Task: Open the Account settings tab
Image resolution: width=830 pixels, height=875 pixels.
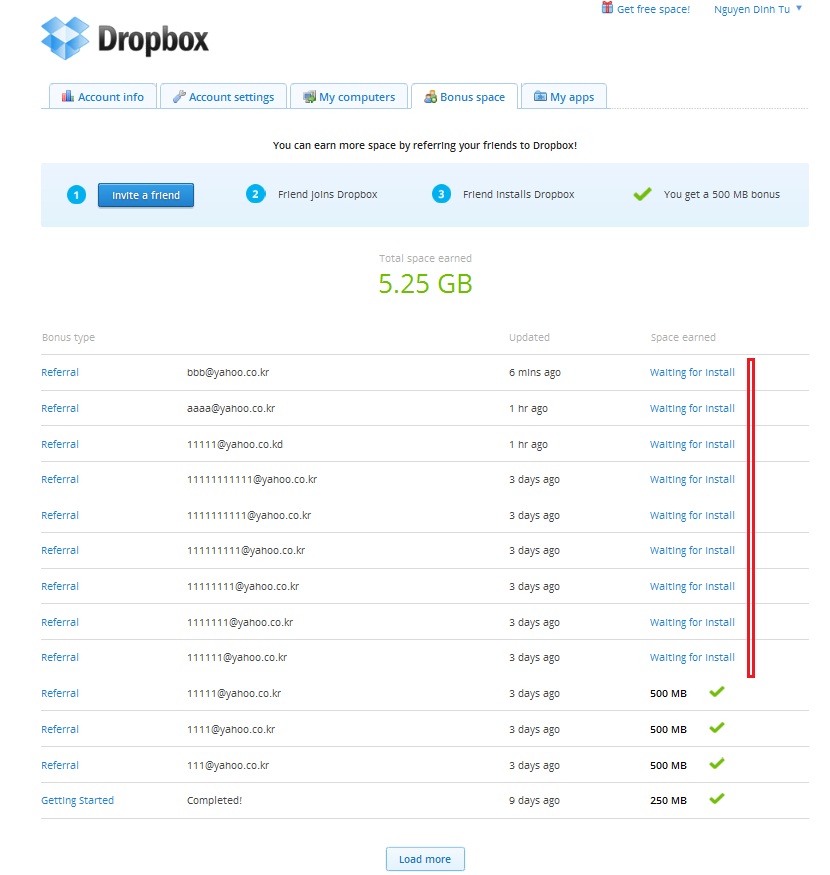Action: (x=230, y=97)
